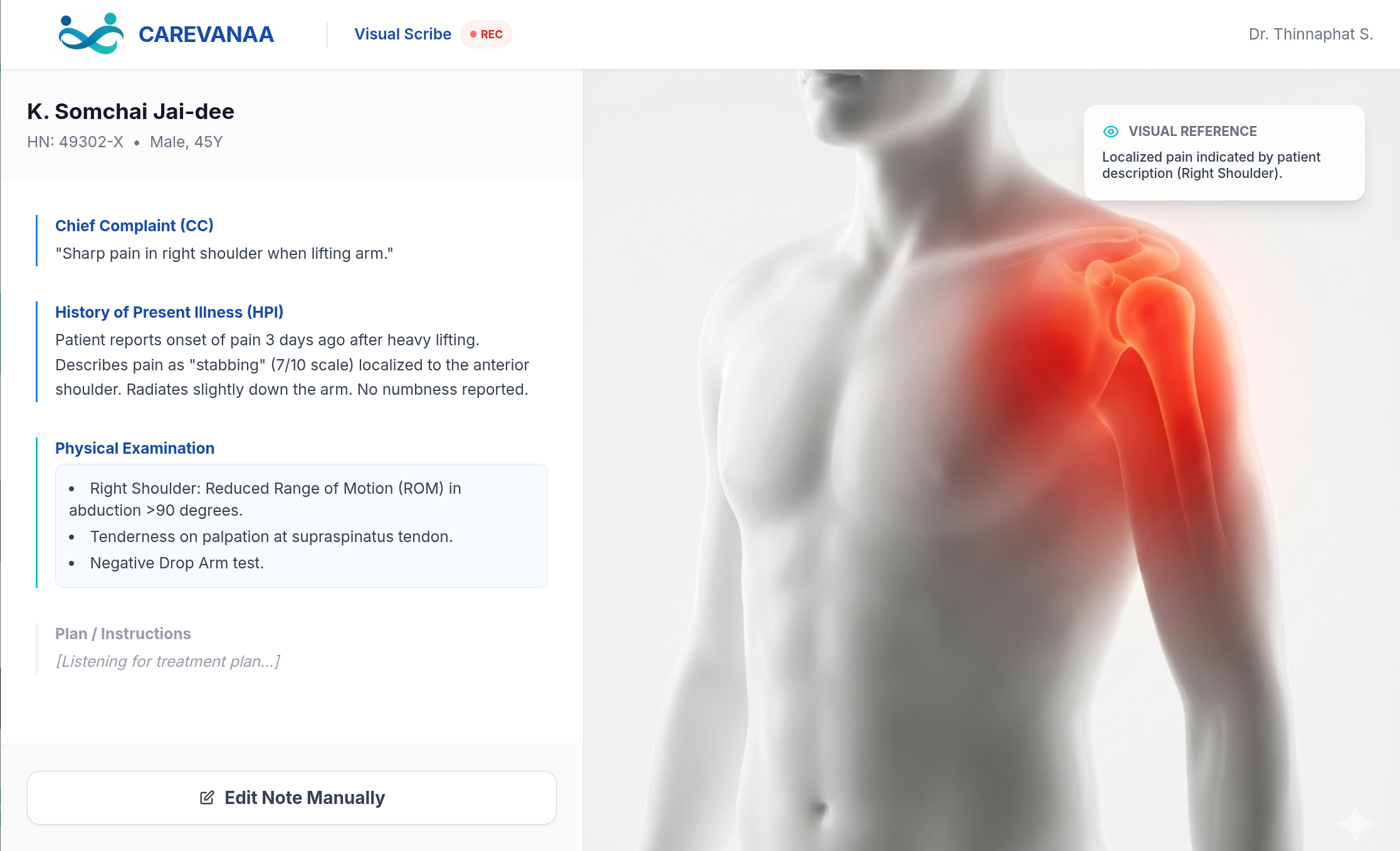This screenshot has height=851, width=1400.
Task: Click the eye icon in Visual Reference
Action: pyautogui.click(x=1110, y=132)
